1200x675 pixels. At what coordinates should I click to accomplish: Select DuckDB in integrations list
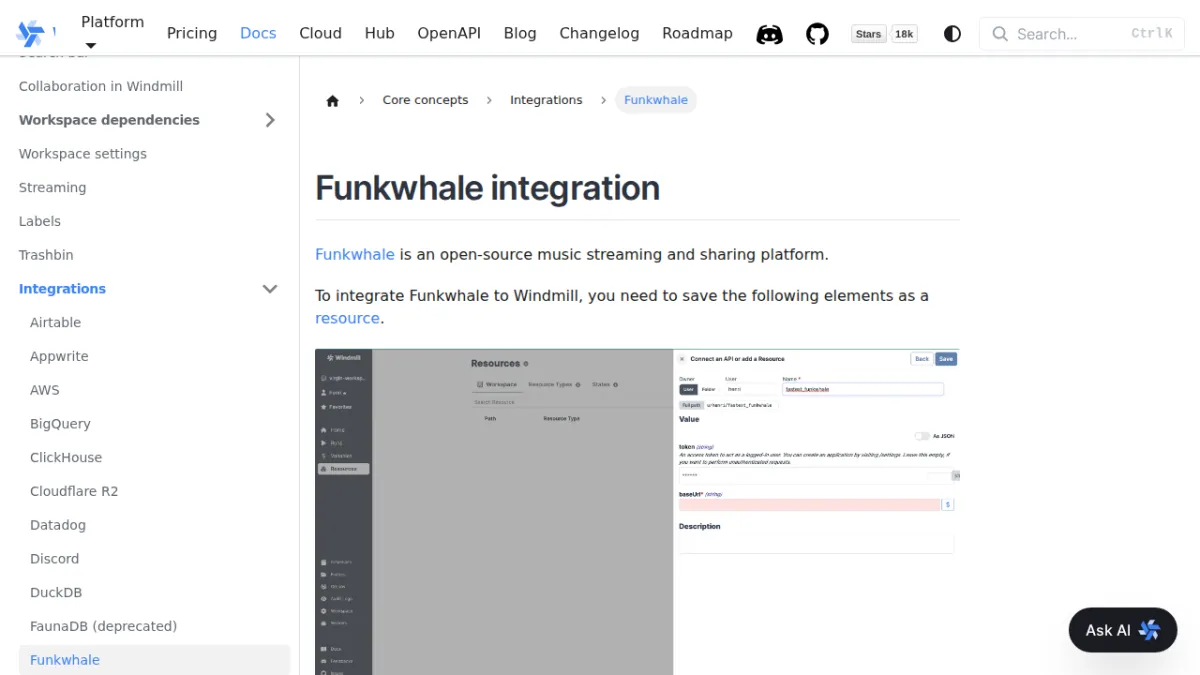(x=56, y=592)
